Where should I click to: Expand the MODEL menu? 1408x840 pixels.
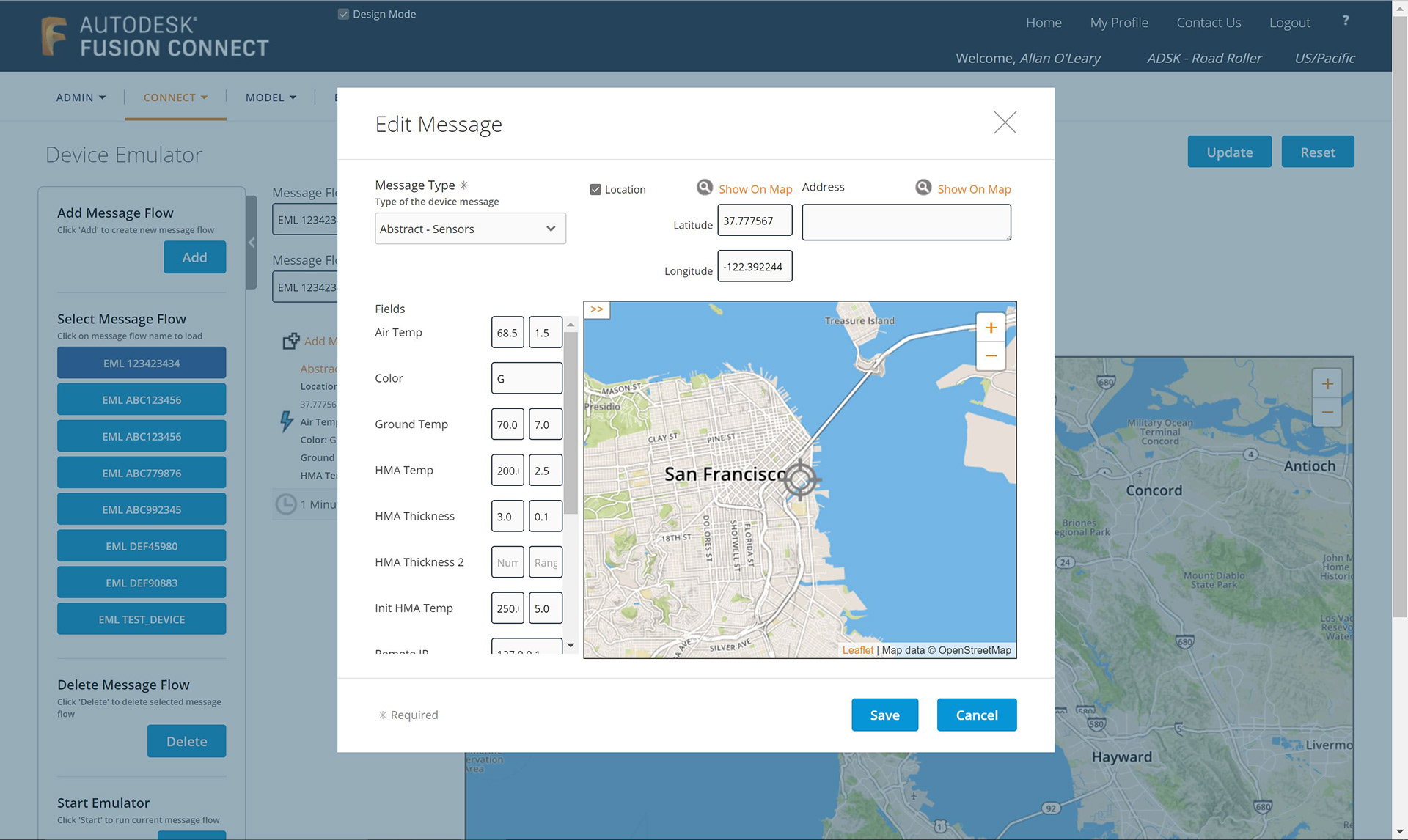271,97
